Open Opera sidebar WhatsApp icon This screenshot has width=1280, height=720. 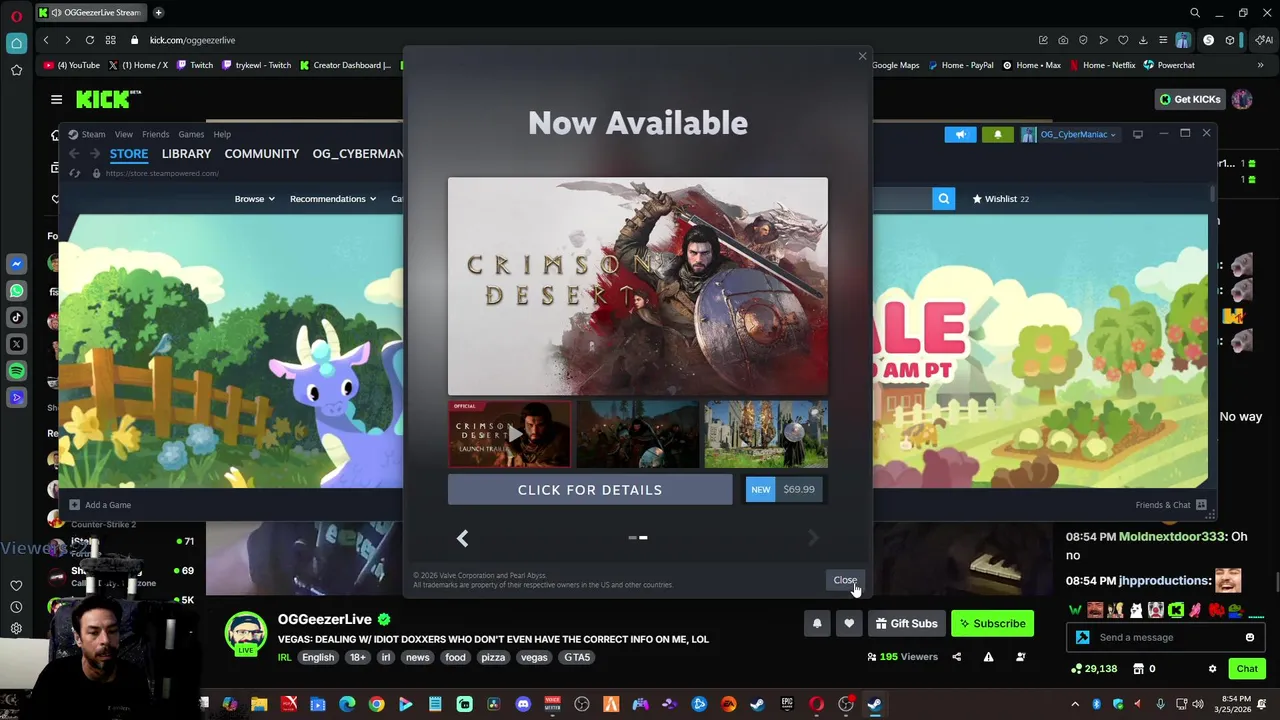point(16,291)
